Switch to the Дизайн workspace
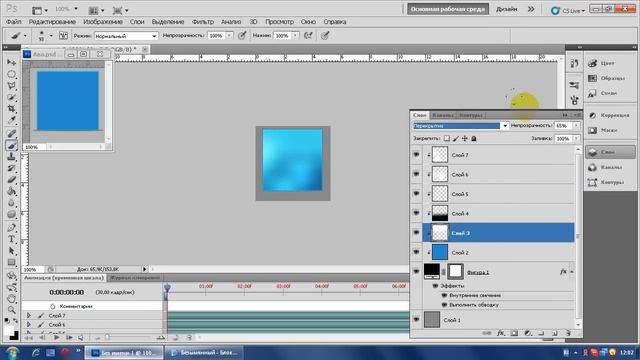 click(x=507, y=9)
